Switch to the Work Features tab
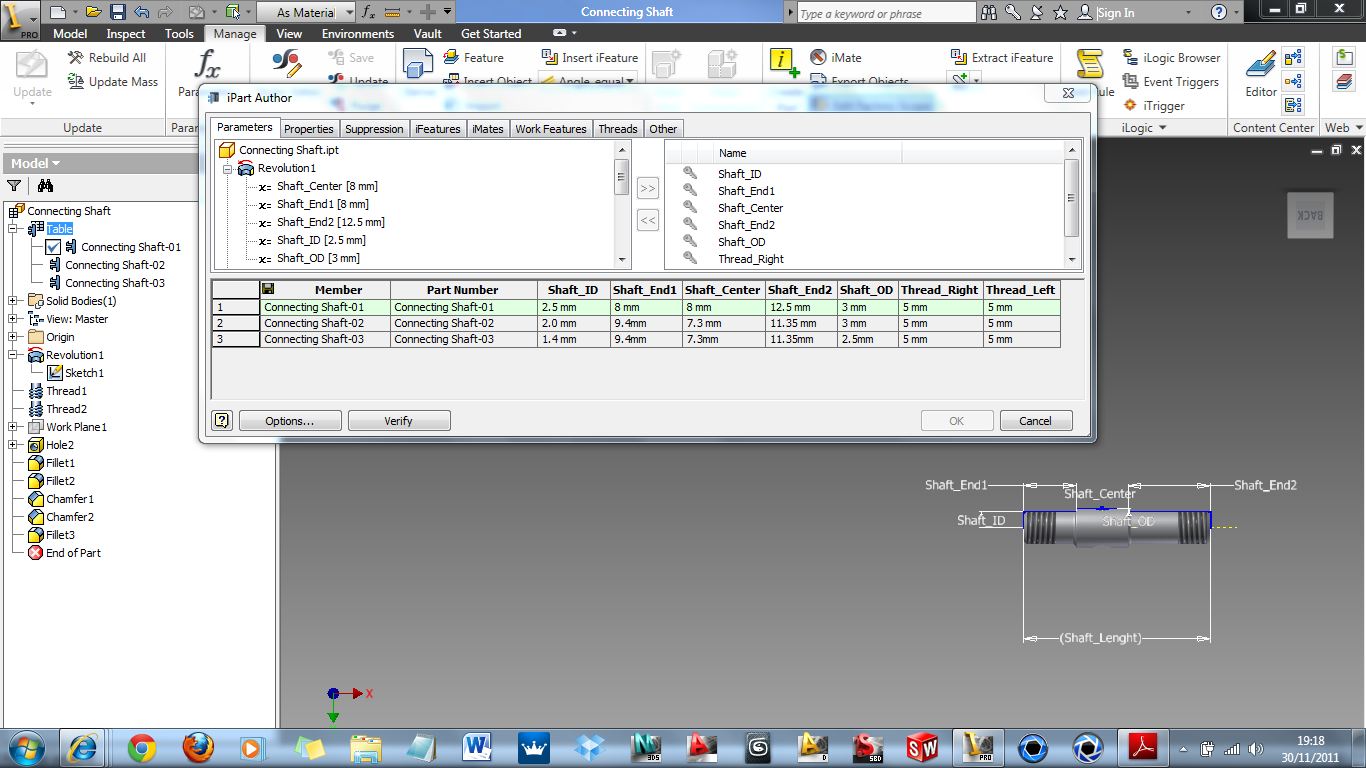This screenshot has height=768, width=1366. (x=551, y=129)
